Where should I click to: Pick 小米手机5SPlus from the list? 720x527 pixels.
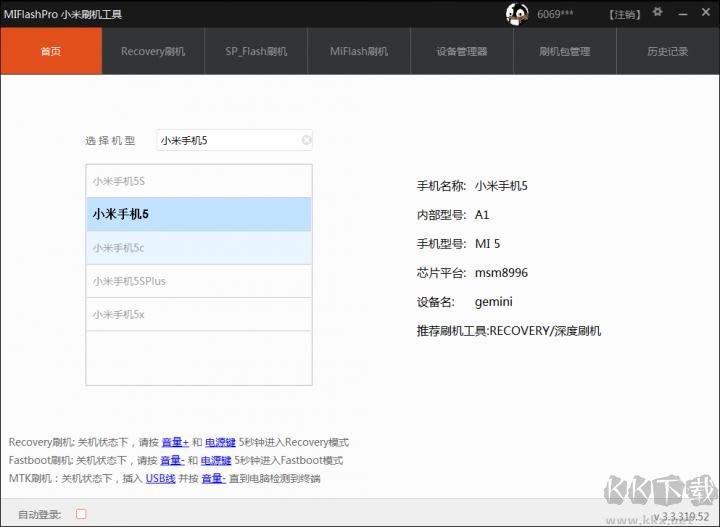[198, 281]
